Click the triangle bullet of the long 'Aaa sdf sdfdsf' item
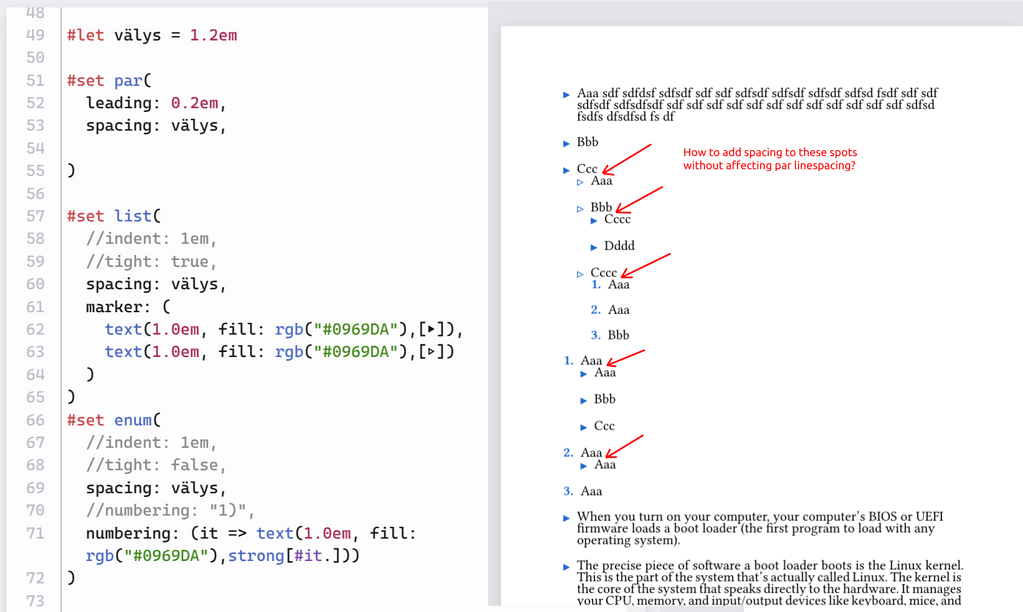 [567, 93]
